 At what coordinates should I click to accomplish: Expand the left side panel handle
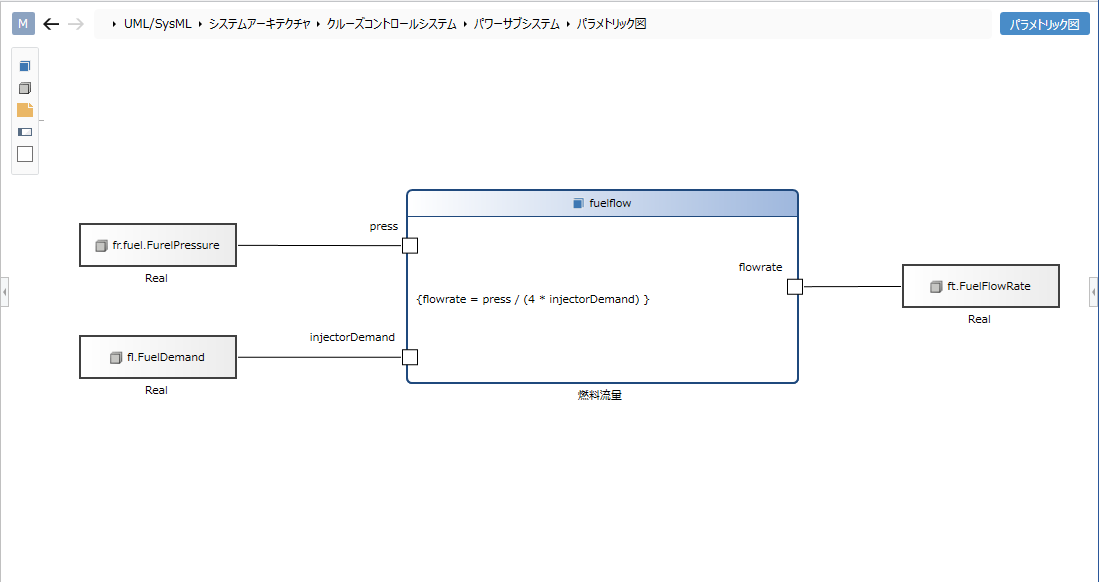[5, 292]
